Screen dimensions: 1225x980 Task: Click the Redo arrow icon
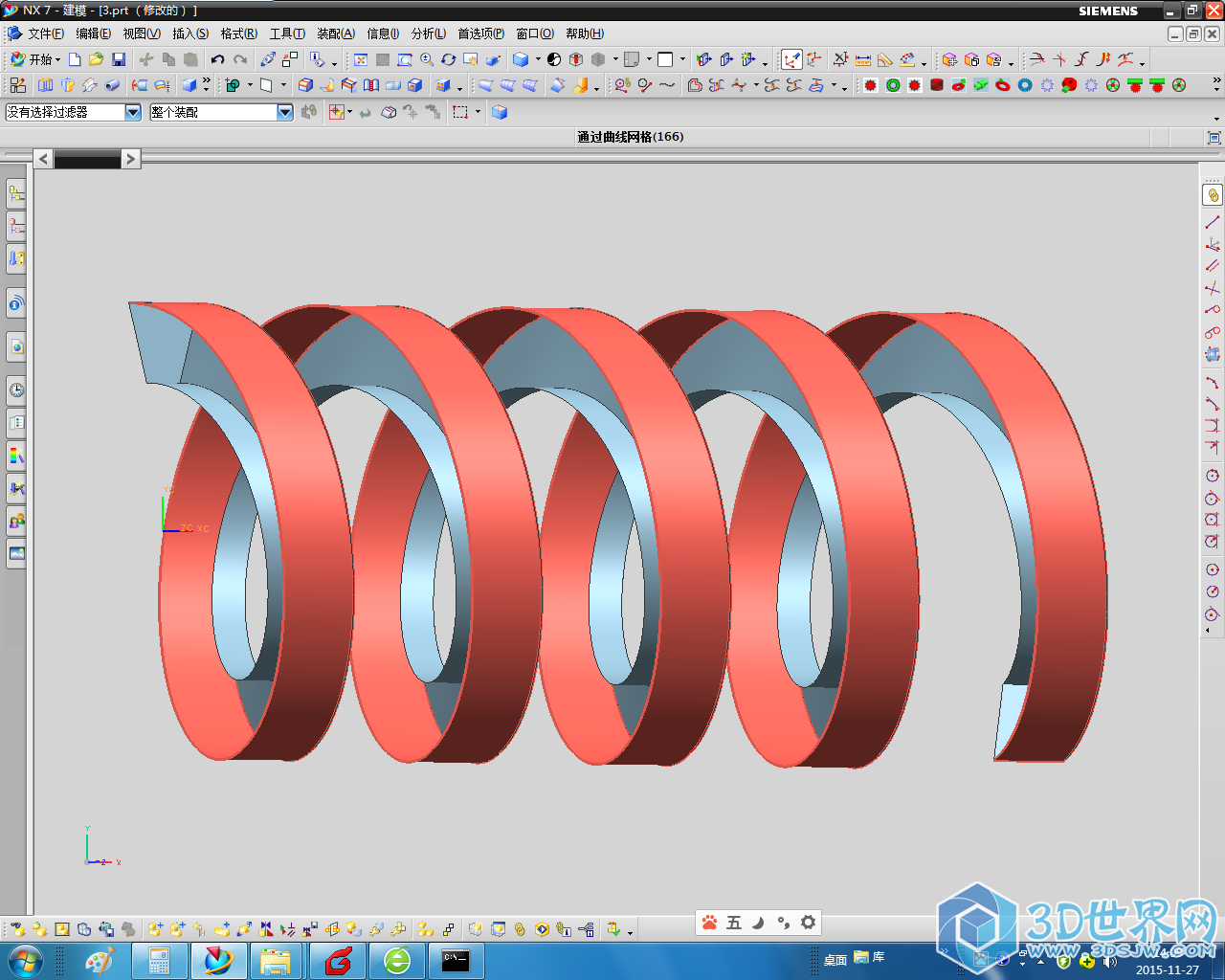[240, 59]
